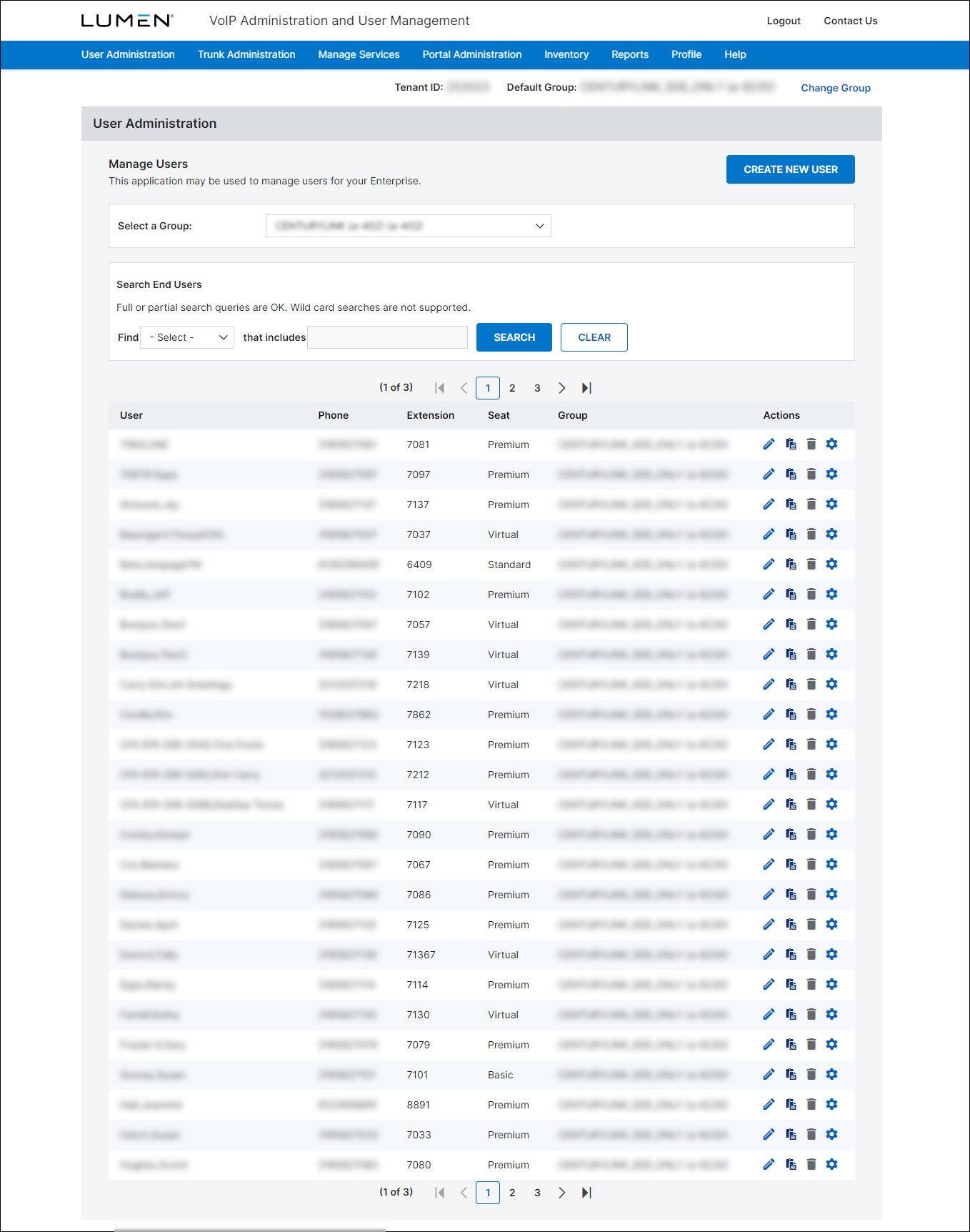The image size is (970, 1232).
Task: Click Change Group link
Action: coord(836,88)
